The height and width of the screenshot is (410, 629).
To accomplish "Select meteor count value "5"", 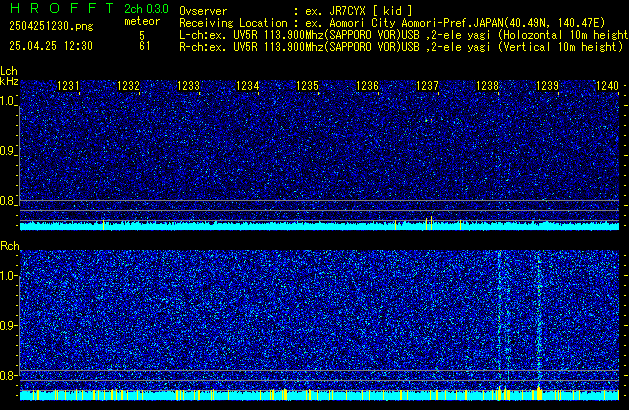I will pos(142,35).
